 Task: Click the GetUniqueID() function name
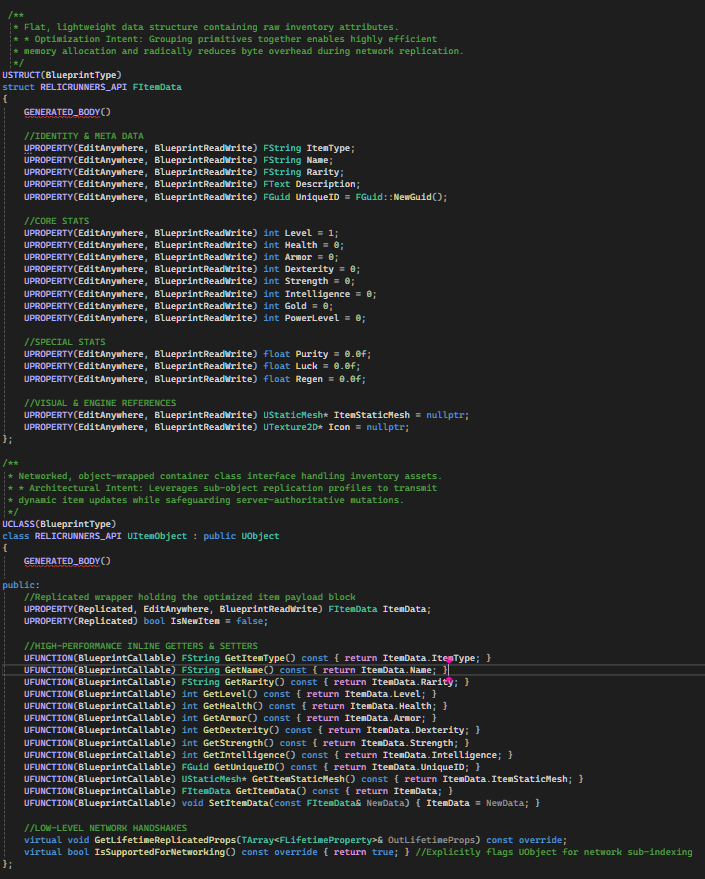249,767
